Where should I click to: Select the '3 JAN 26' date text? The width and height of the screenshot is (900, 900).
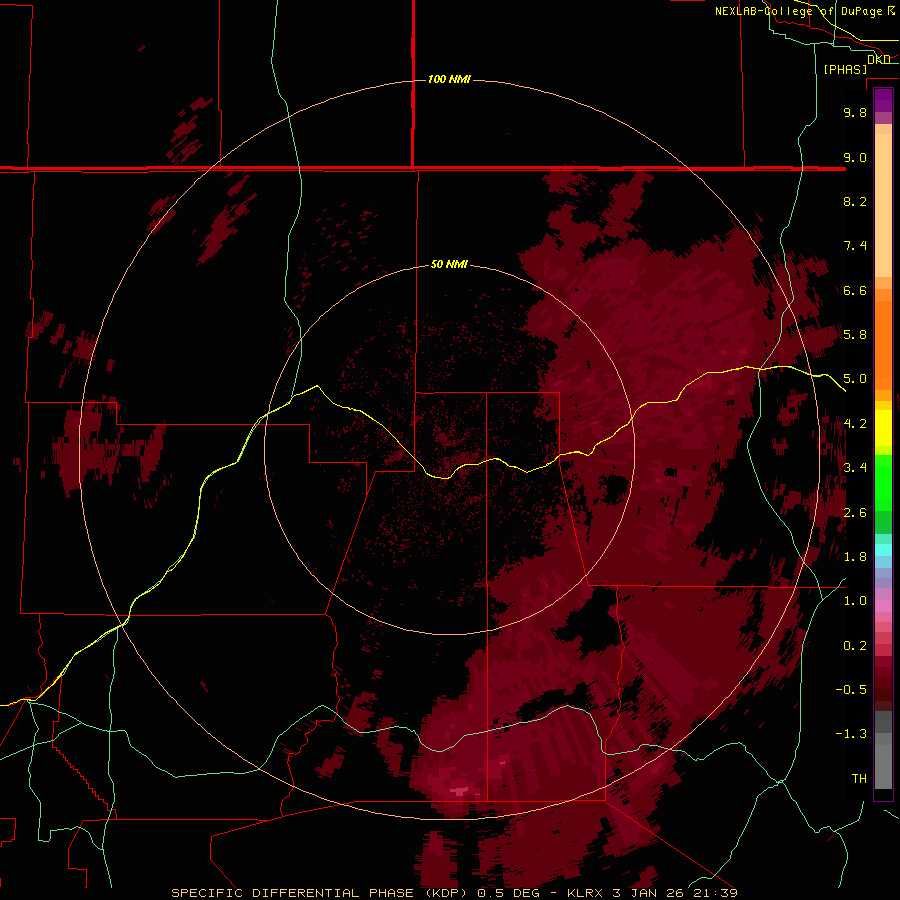pos(649,893)
